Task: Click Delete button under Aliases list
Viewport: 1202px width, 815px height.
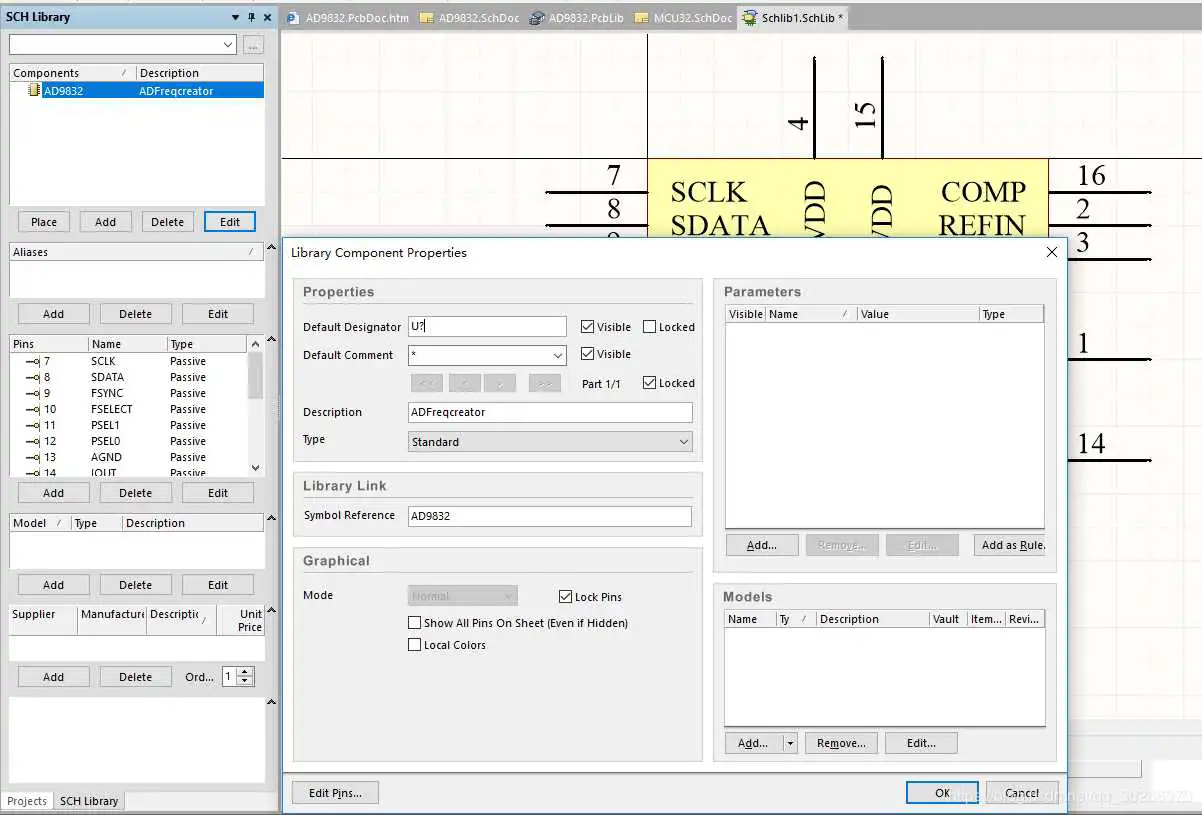Action: point(135,314)
